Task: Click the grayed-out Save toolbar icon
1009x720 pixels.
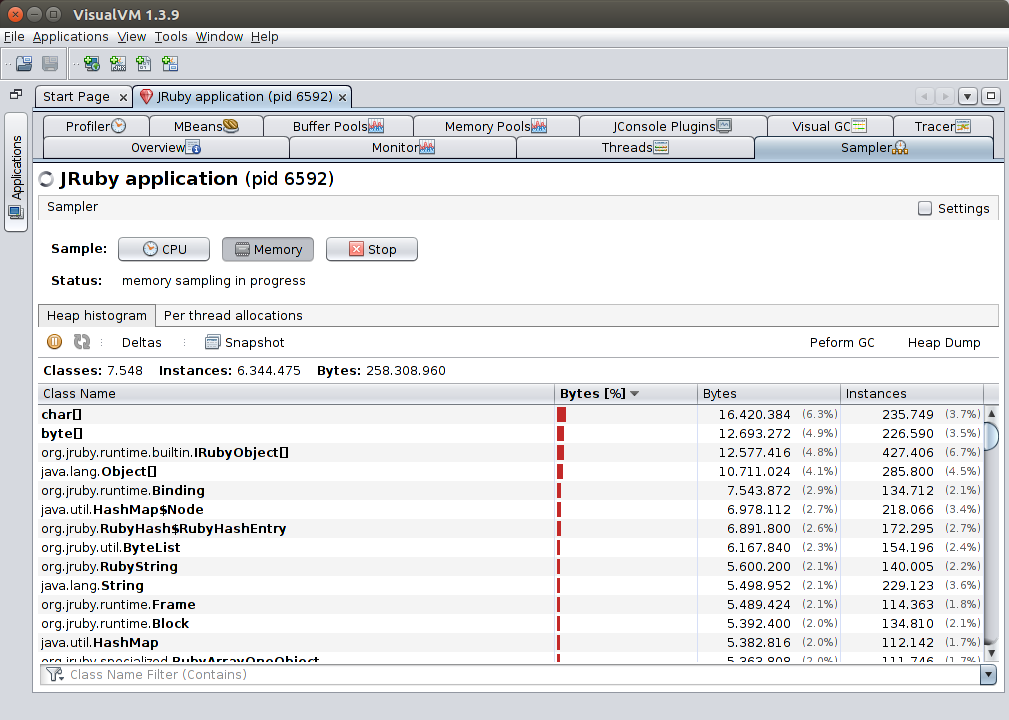Action: 50,64
